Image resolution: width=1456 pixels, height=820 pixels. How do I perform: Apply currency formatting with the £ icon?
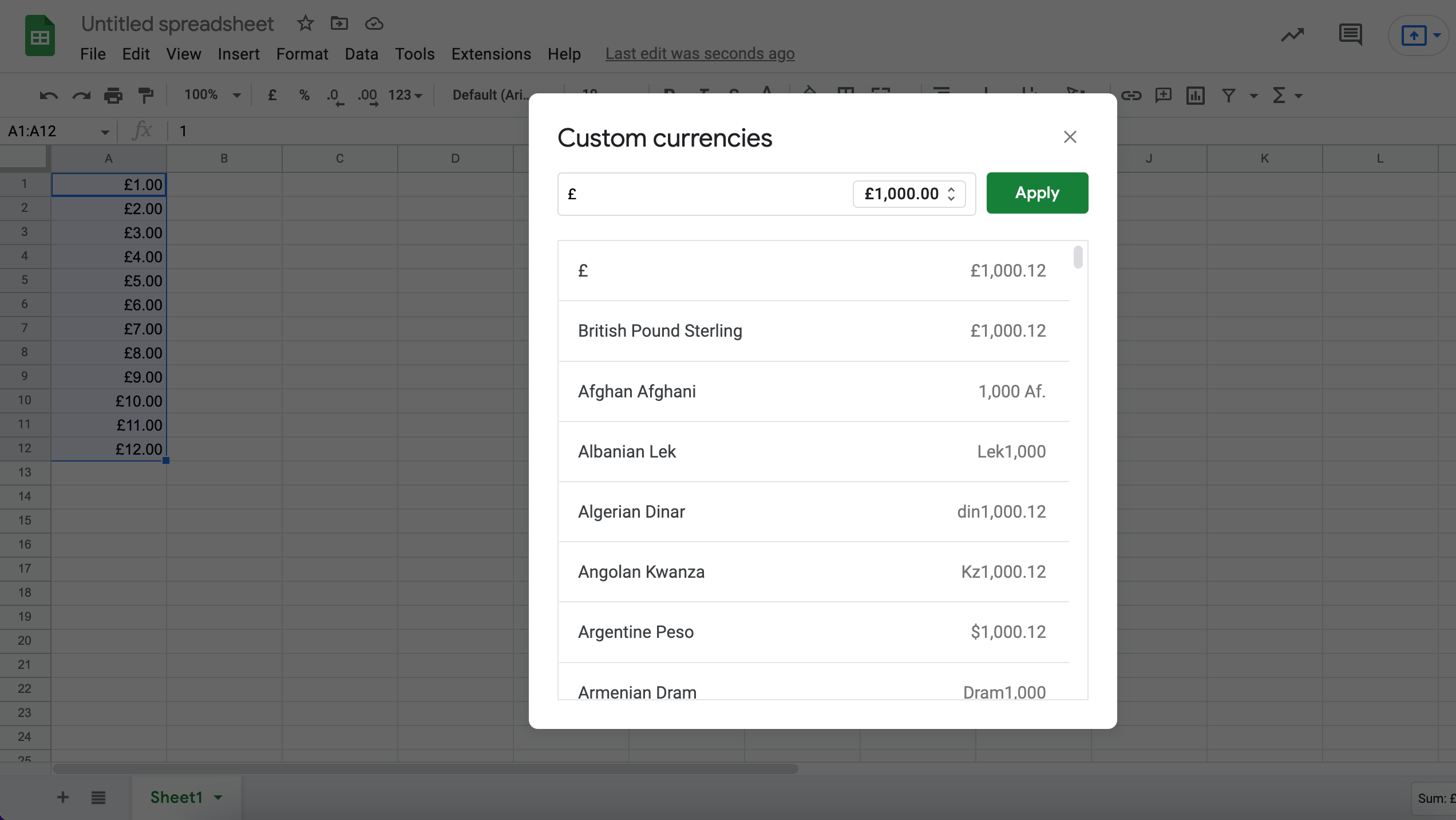(x=272, y=95)
